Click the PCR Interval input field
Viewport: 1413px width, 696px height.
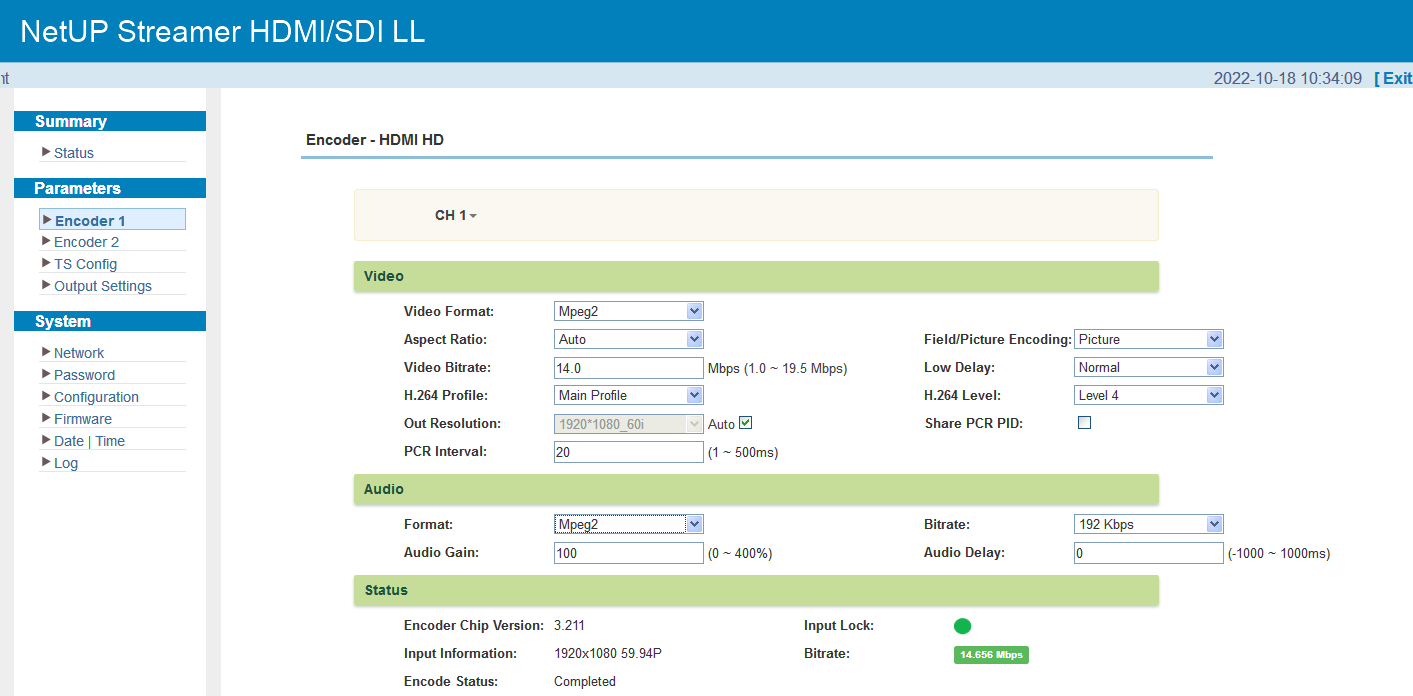[629, 452]
